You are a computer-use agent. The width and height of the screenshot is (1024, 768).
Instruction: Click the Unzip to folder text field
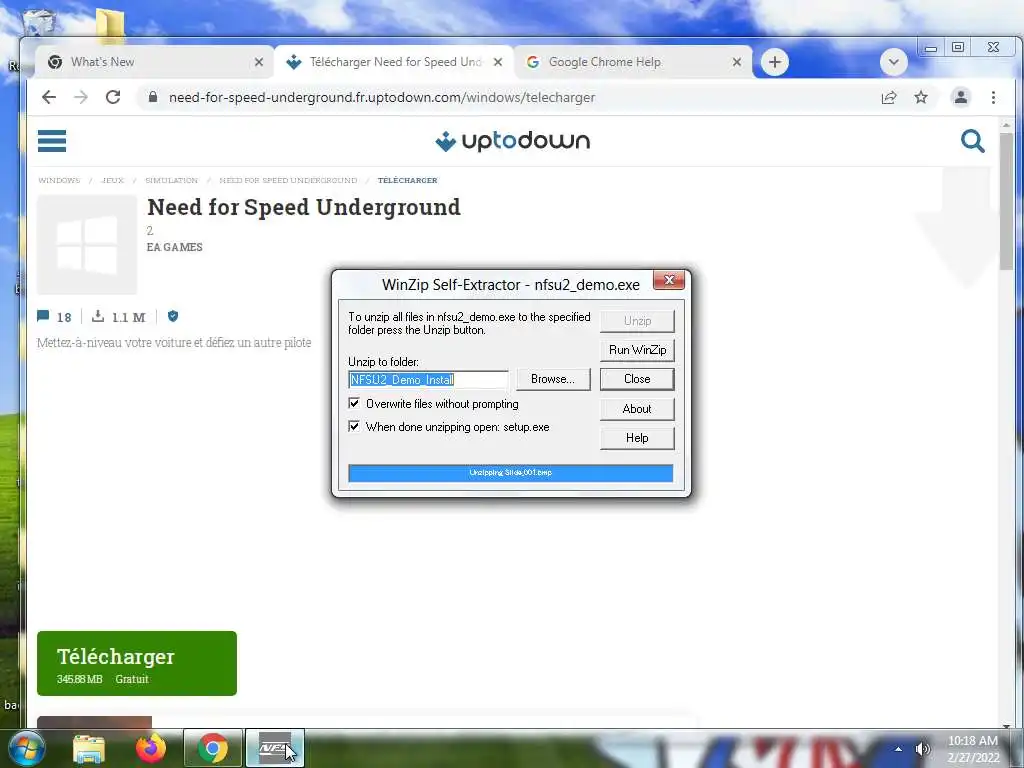tap(428, 379)
